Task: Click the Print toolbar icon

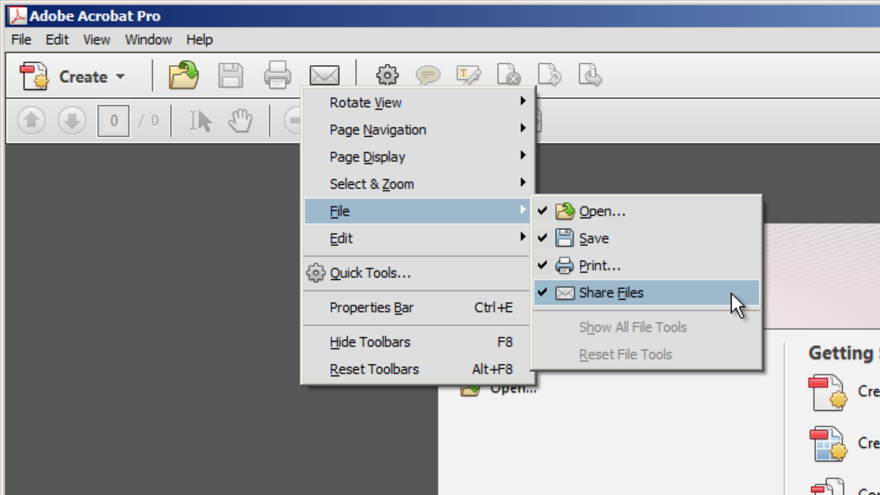Action: (277, 75)
